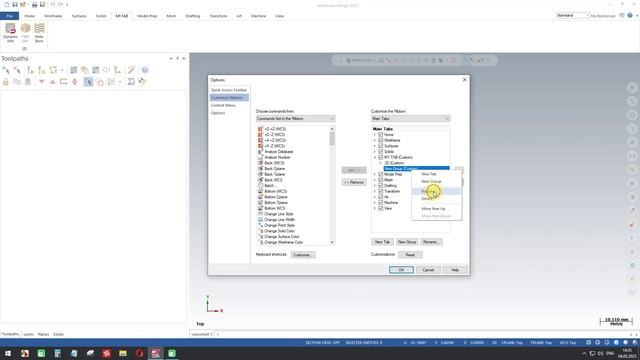Click the New file icon in quick access toolbar

click(x=7, y=4)
